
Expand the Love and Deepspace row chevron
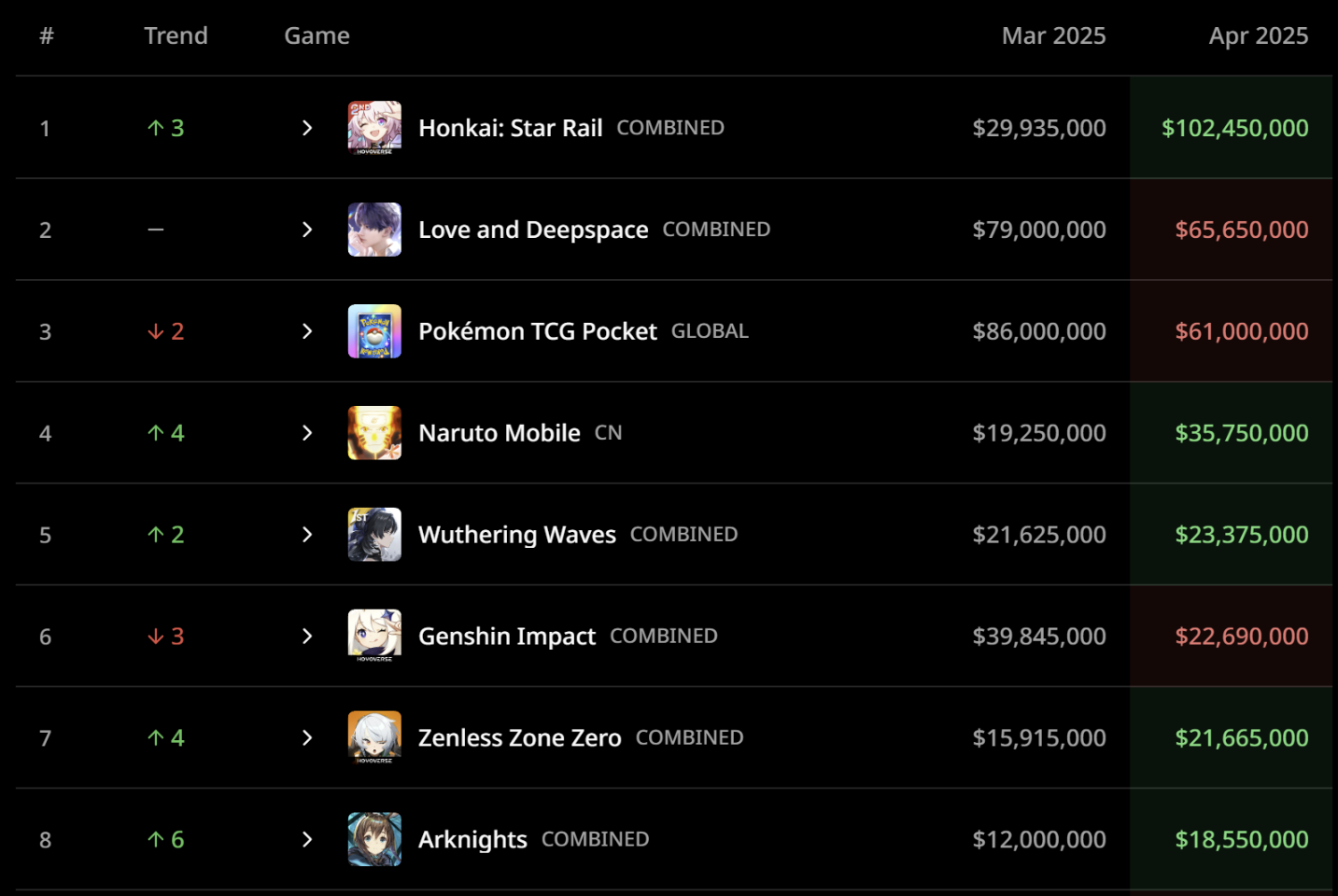[307, 230]
